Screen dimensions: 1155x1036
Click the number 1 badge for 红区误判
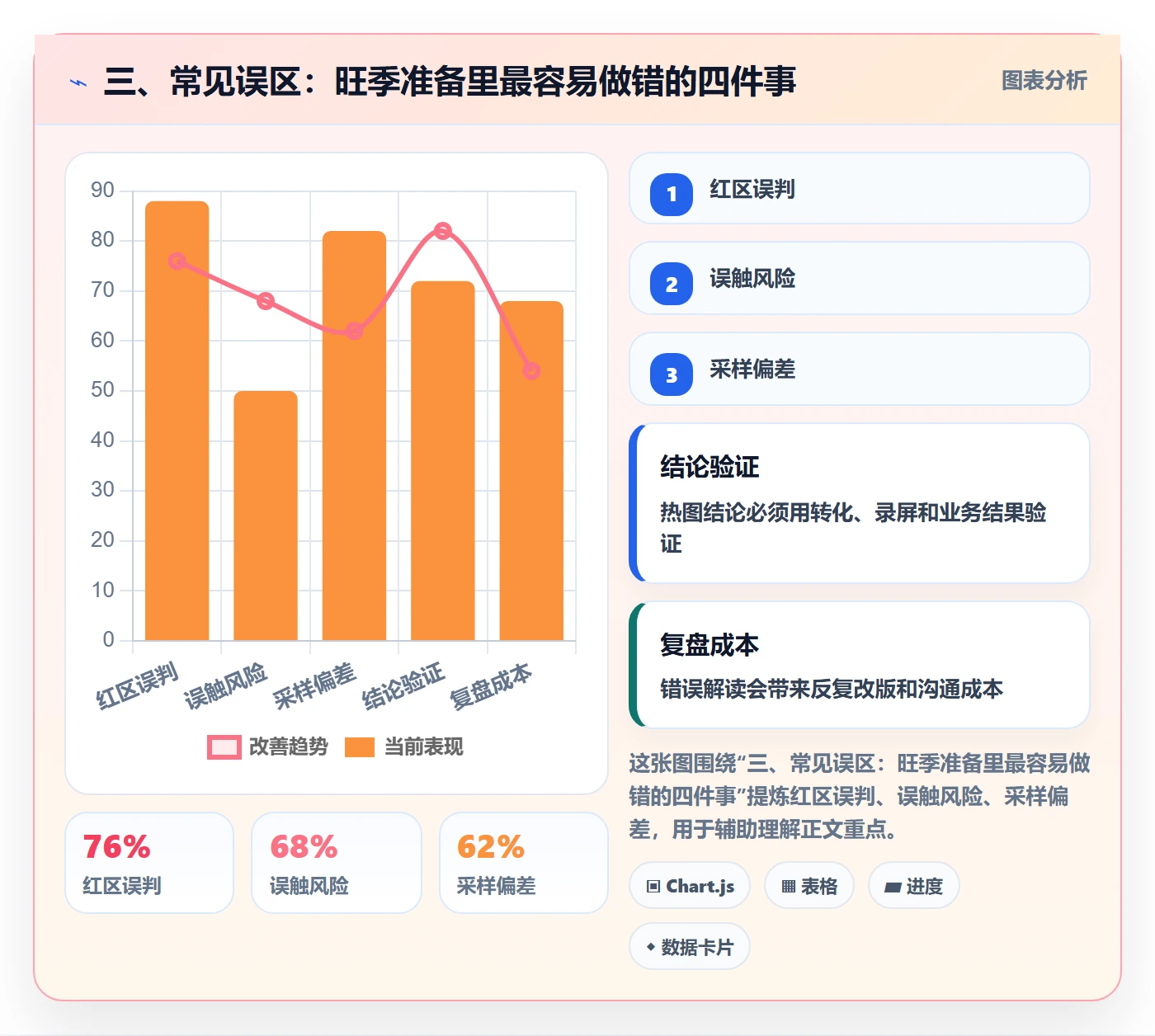tap(672, 194)
